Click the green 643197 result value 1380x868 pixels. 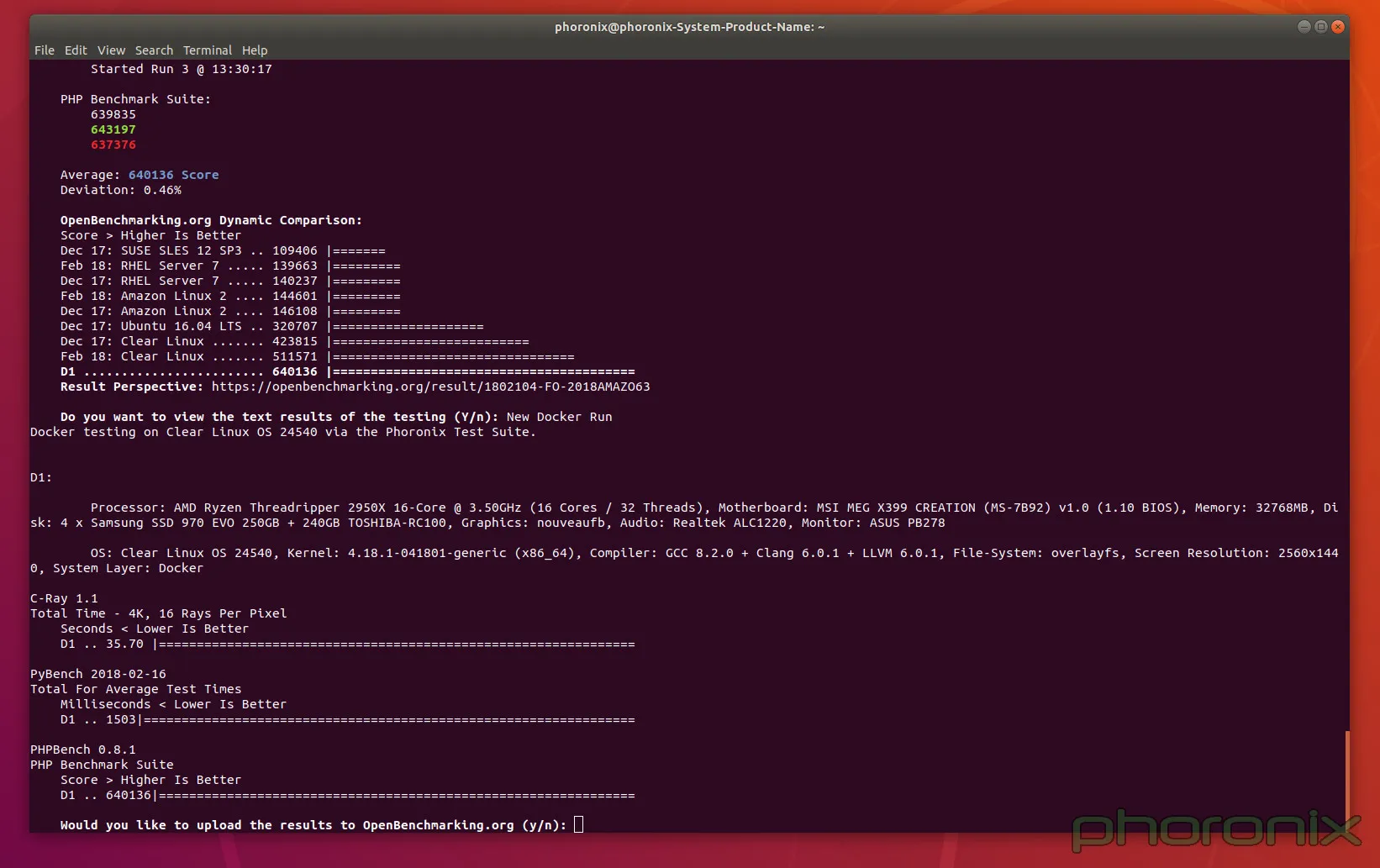pyautogui.click(x=113, y=129)
